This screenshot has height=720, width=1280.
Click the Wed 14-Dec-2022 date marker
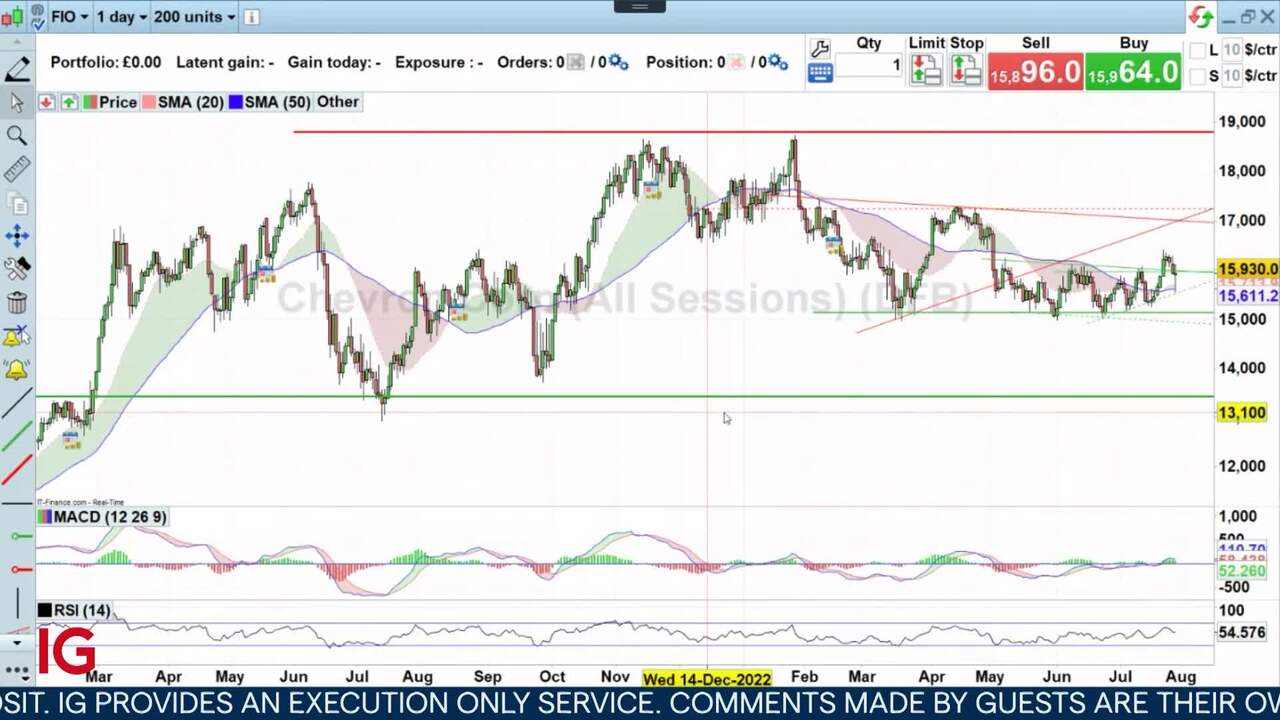[x=707, y=678]
